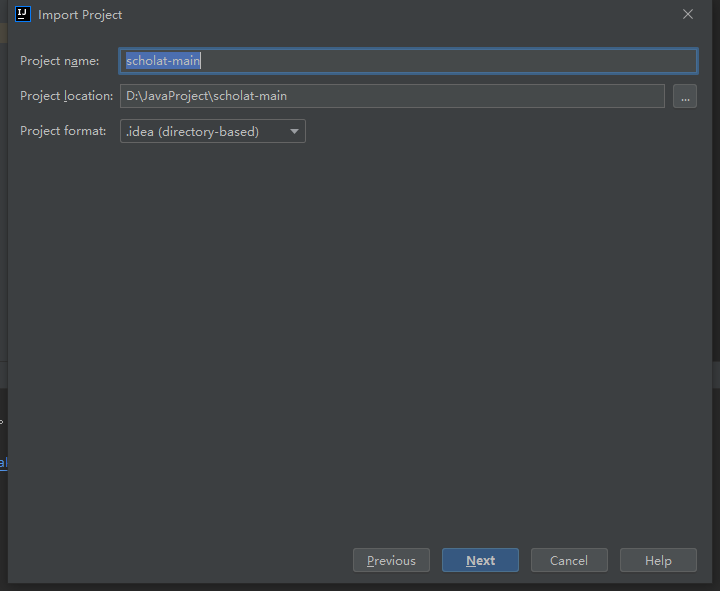Expand the Project format dropdown
Image resolution: width=720 pixels, height=591 pixels.
pyautogui.click(x=213, y=131)
